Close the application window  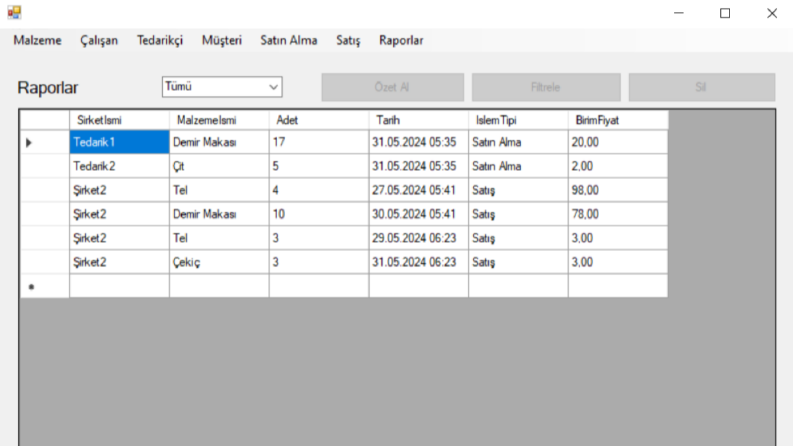pyautogui.click(x=772, y=13)
